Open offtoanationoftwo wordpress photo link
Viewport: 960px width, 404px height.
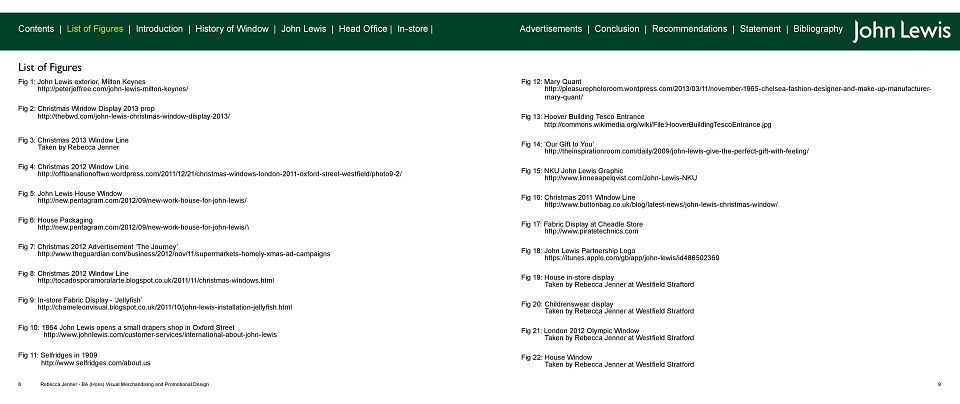coord(220,174)
